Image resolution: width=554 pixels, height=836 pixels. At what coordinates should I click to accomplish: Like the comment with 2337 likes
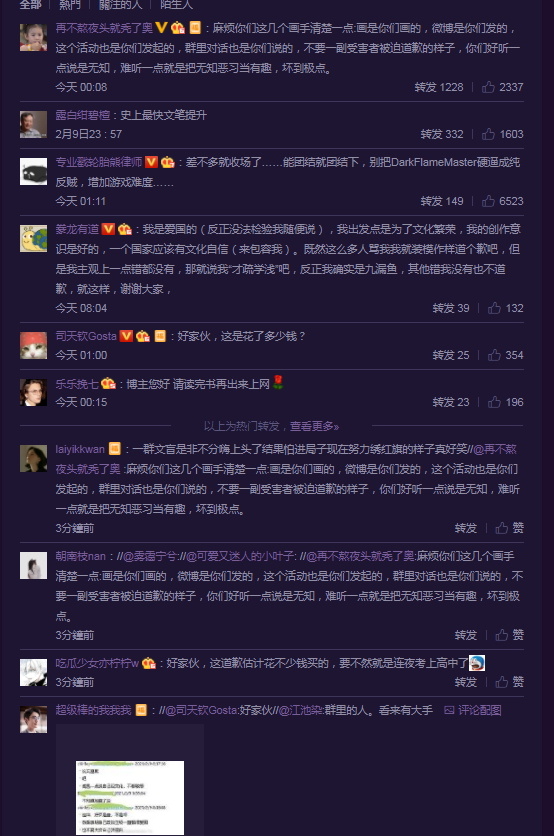coord(502,87)
